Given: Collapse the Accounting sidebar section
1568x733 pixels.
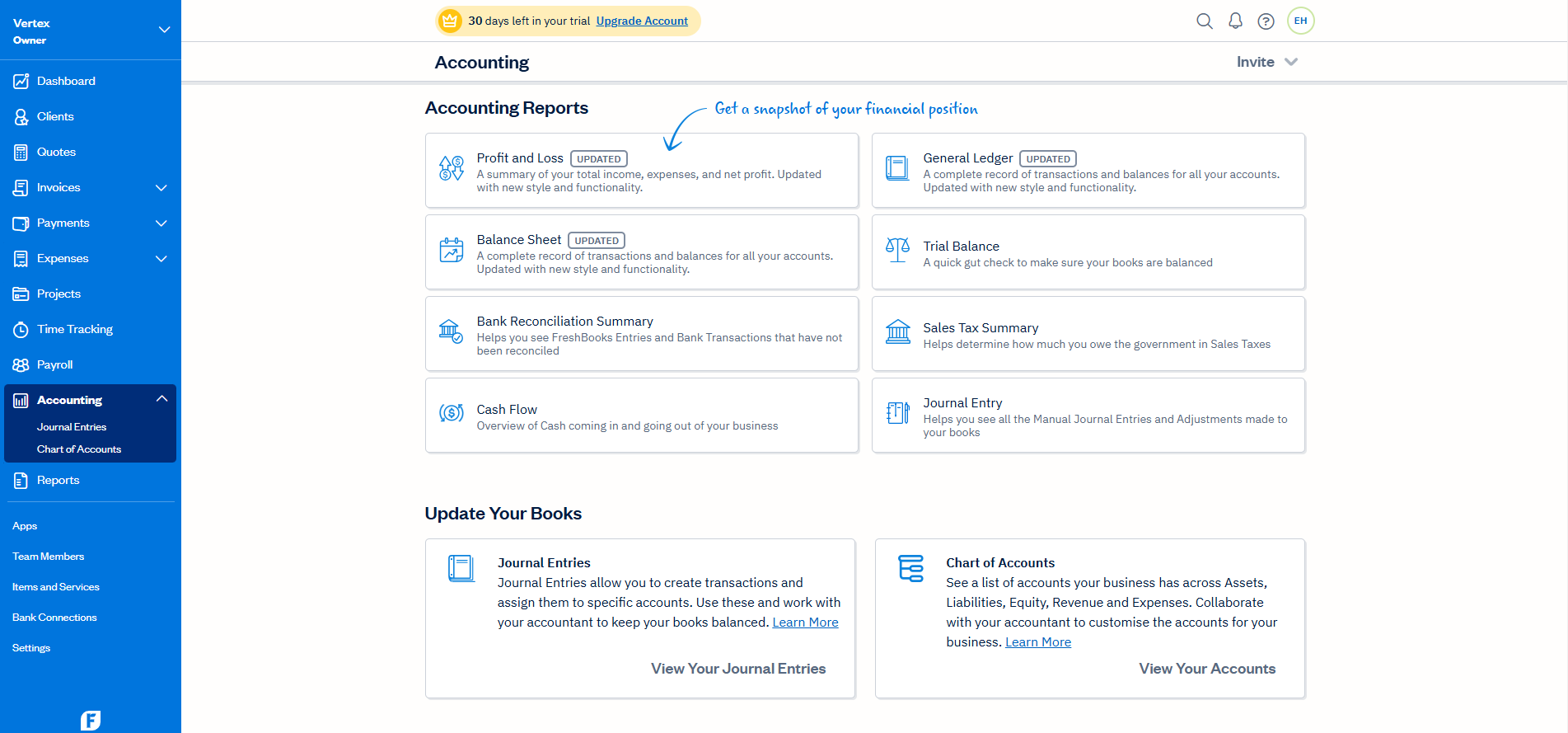Looking at the screenshot, I should [161, 399].
